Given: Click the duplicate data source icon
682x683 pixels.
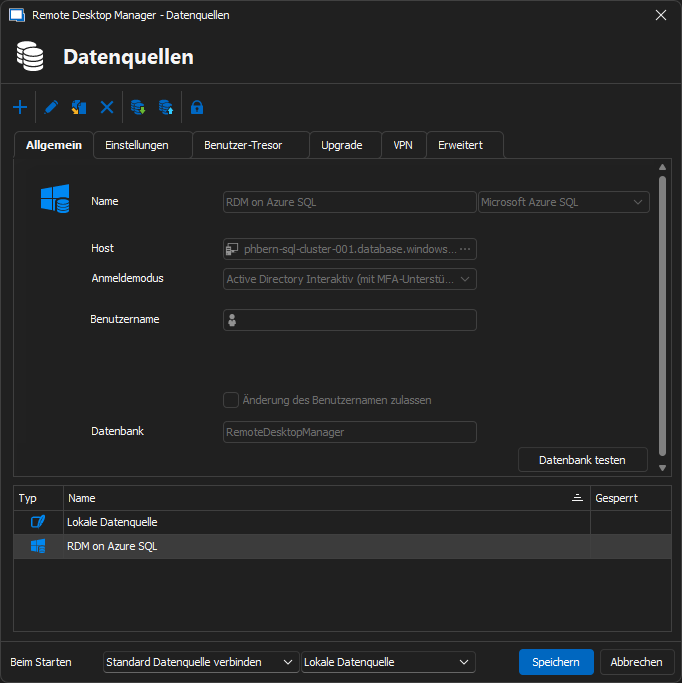Looking at the screenshot, I should click(x=79, y=107).
